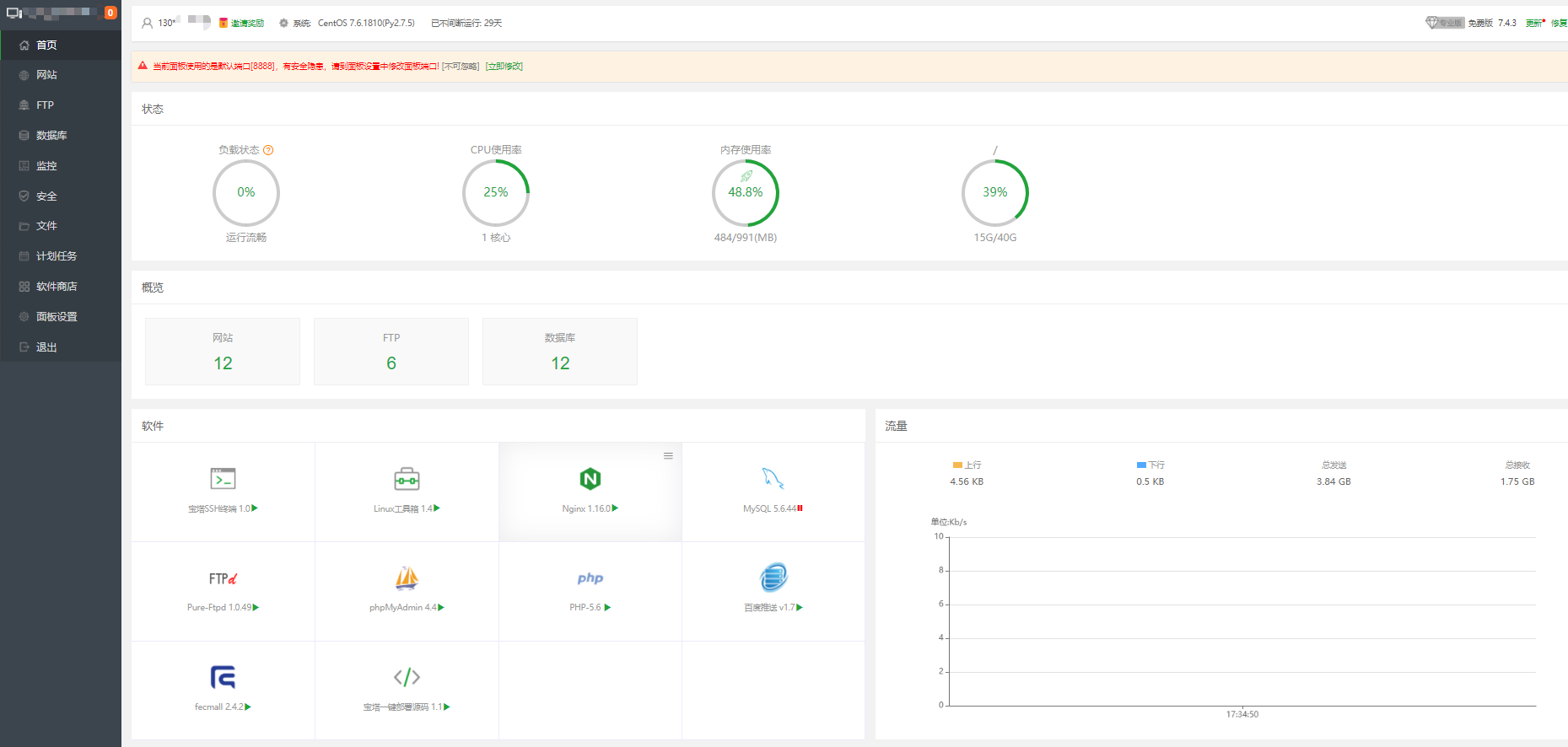Click the 15G/40G disk value
This screenshot has height=747, width=1568.
[995, 238]
